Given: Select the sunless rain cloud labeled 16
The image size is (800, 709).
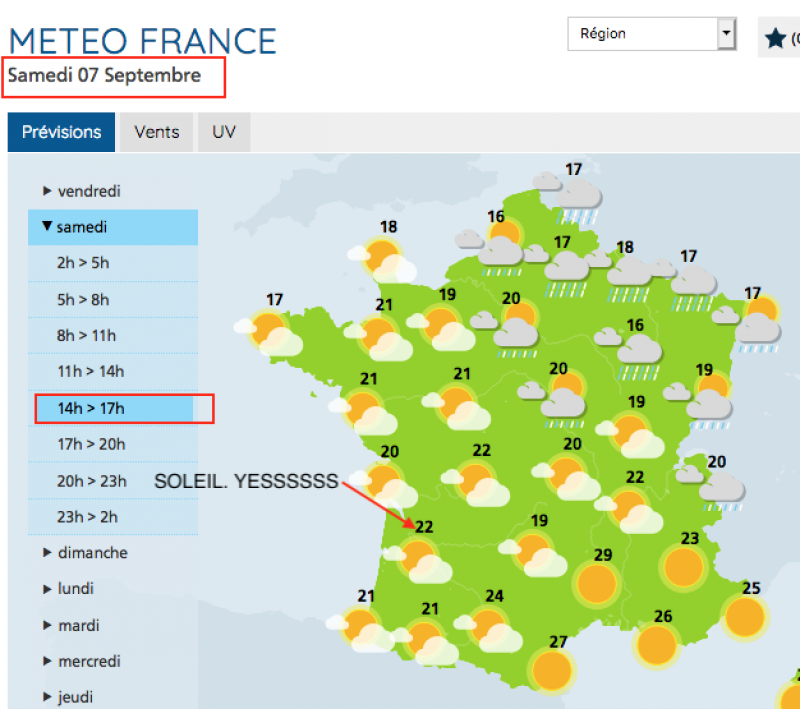Looking at the screenshot, I should point(629,355).
